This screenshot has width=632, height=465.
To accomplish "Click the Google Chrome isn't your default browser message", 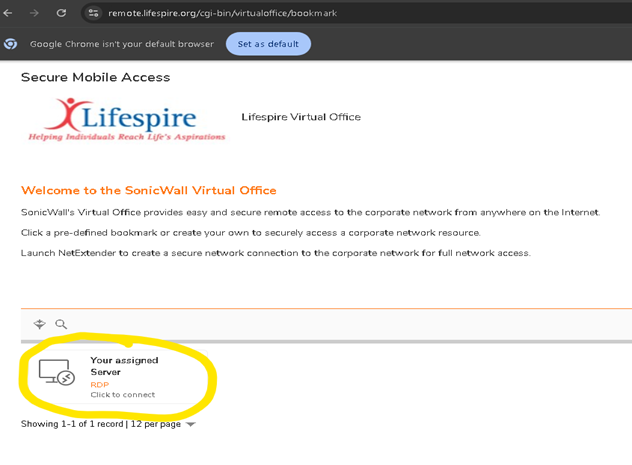I will [122, 44].
